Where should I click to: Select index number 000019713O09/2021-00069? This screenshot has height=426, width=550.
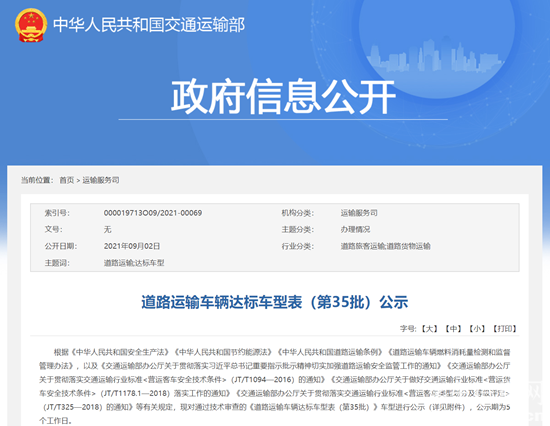153,213
